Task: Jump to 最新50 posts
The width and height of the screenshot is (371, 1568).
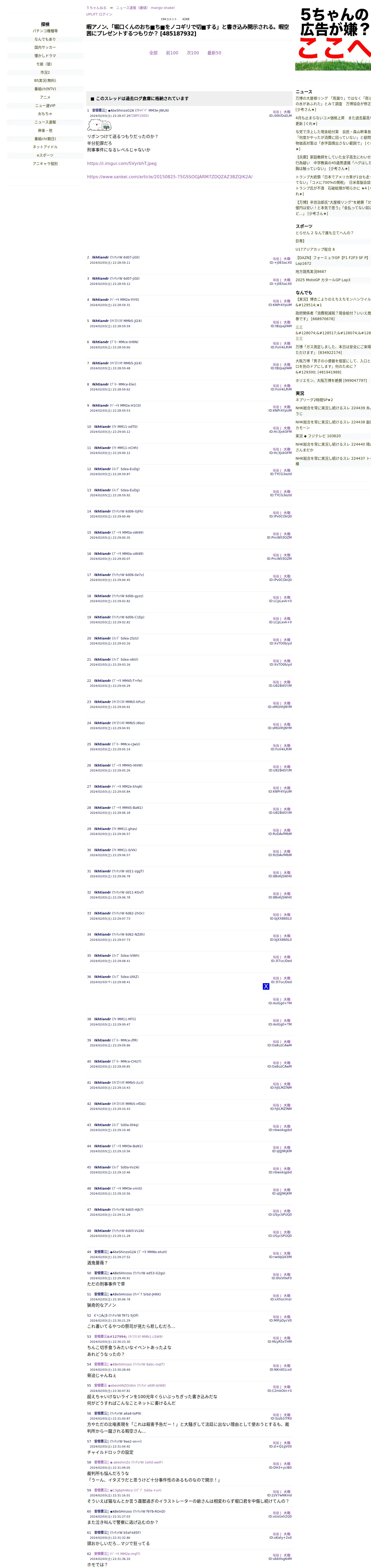Action: click(214, 53)
